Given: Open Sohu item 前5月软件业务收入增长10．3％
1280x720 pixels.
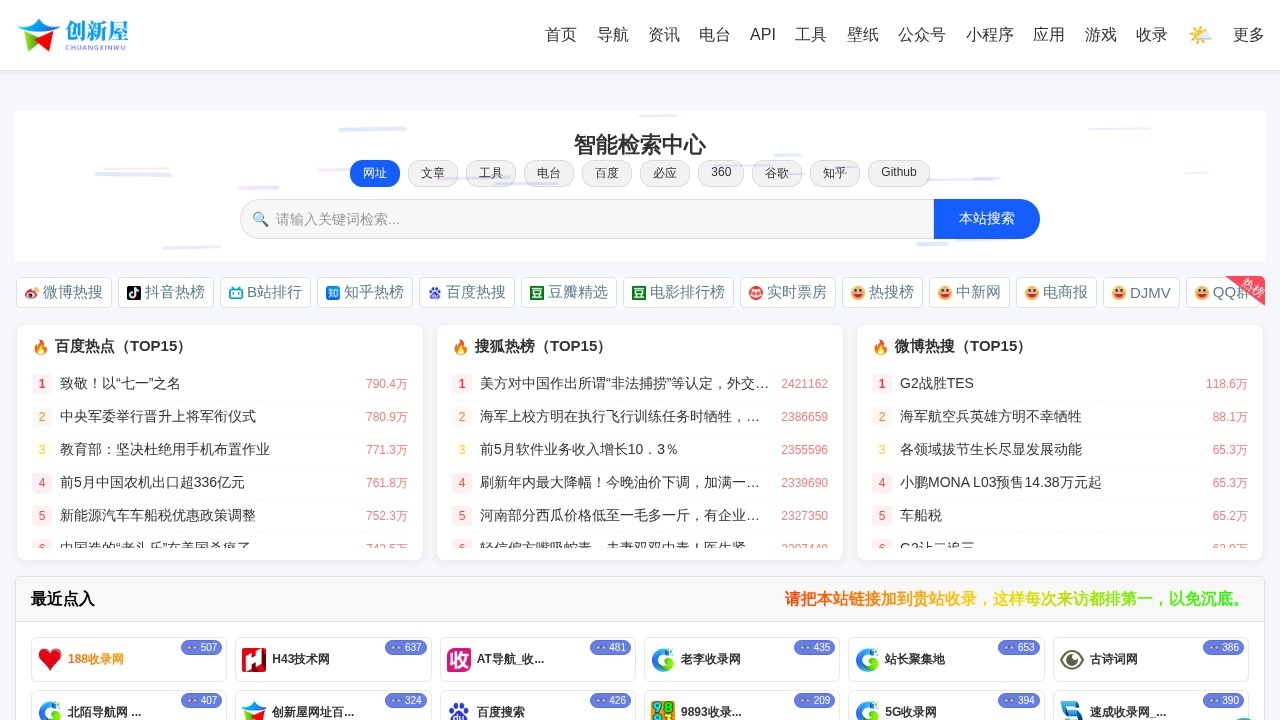Looking at the screenshot, I should (x=579, y=449).
